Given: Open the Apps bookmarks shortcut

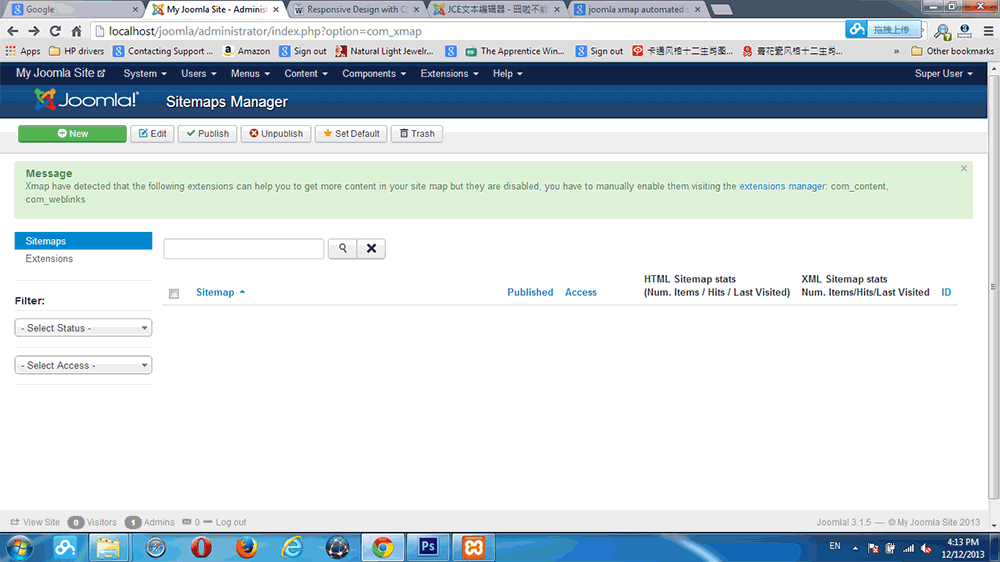Looking at the screenshot, I should point(23,51).
